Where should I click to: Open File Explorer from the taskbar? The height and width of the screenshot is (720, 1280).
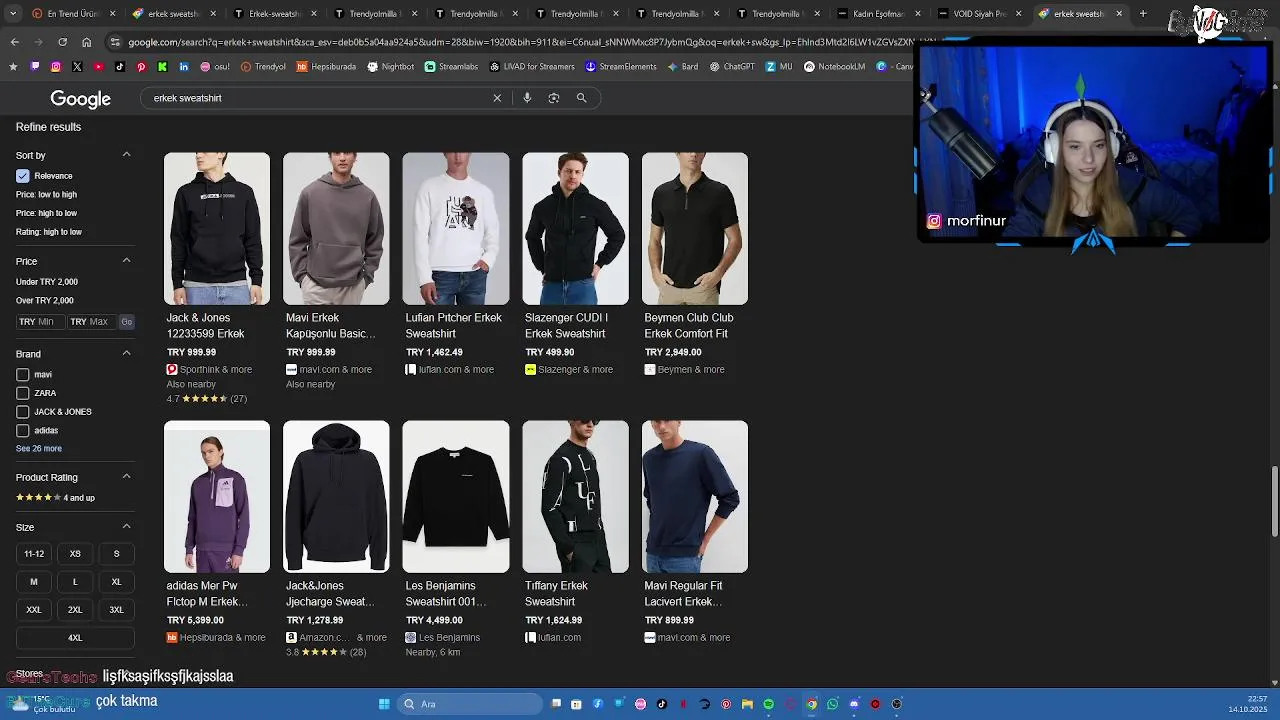point(747,704)
